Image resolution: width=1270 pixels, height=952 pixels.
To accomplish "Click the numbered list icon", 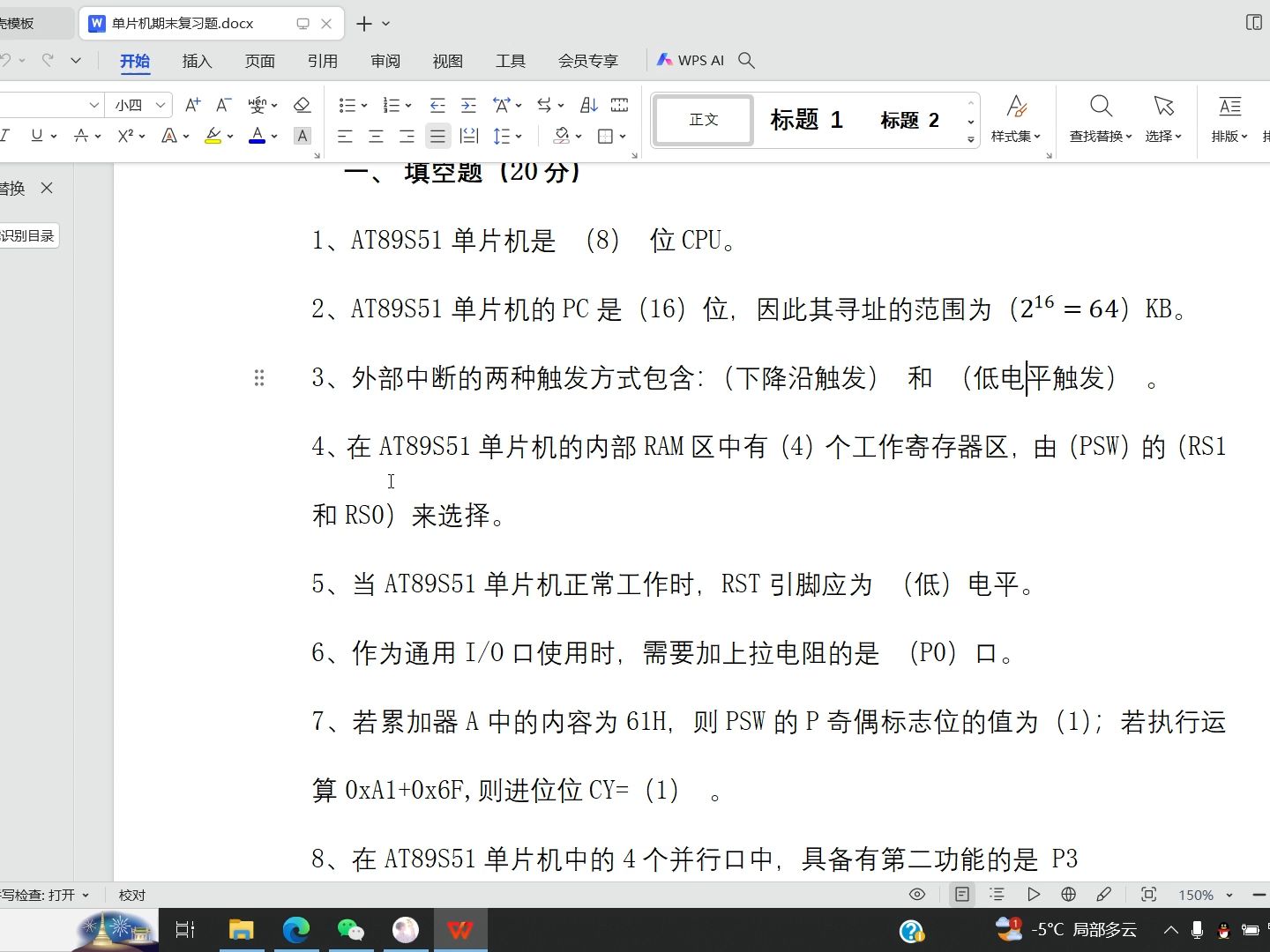I will (392, 105).
